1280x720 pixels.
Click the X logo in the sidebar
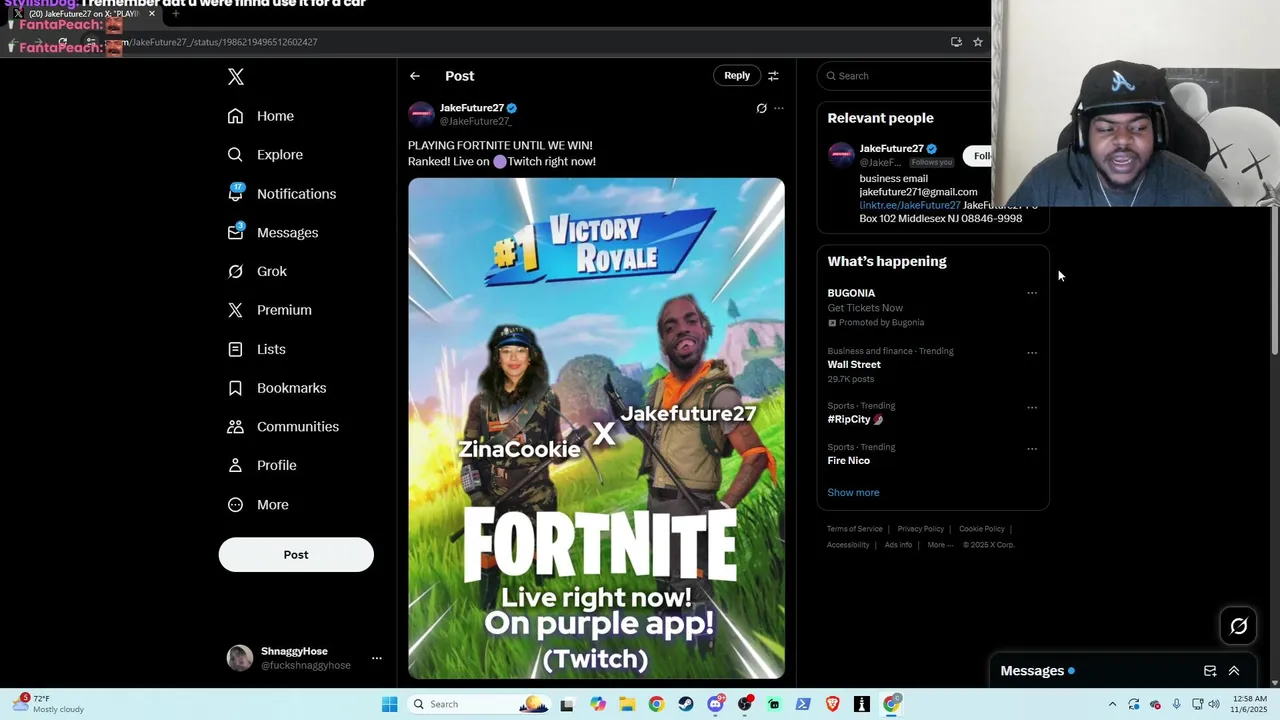[x=235, y=77]
